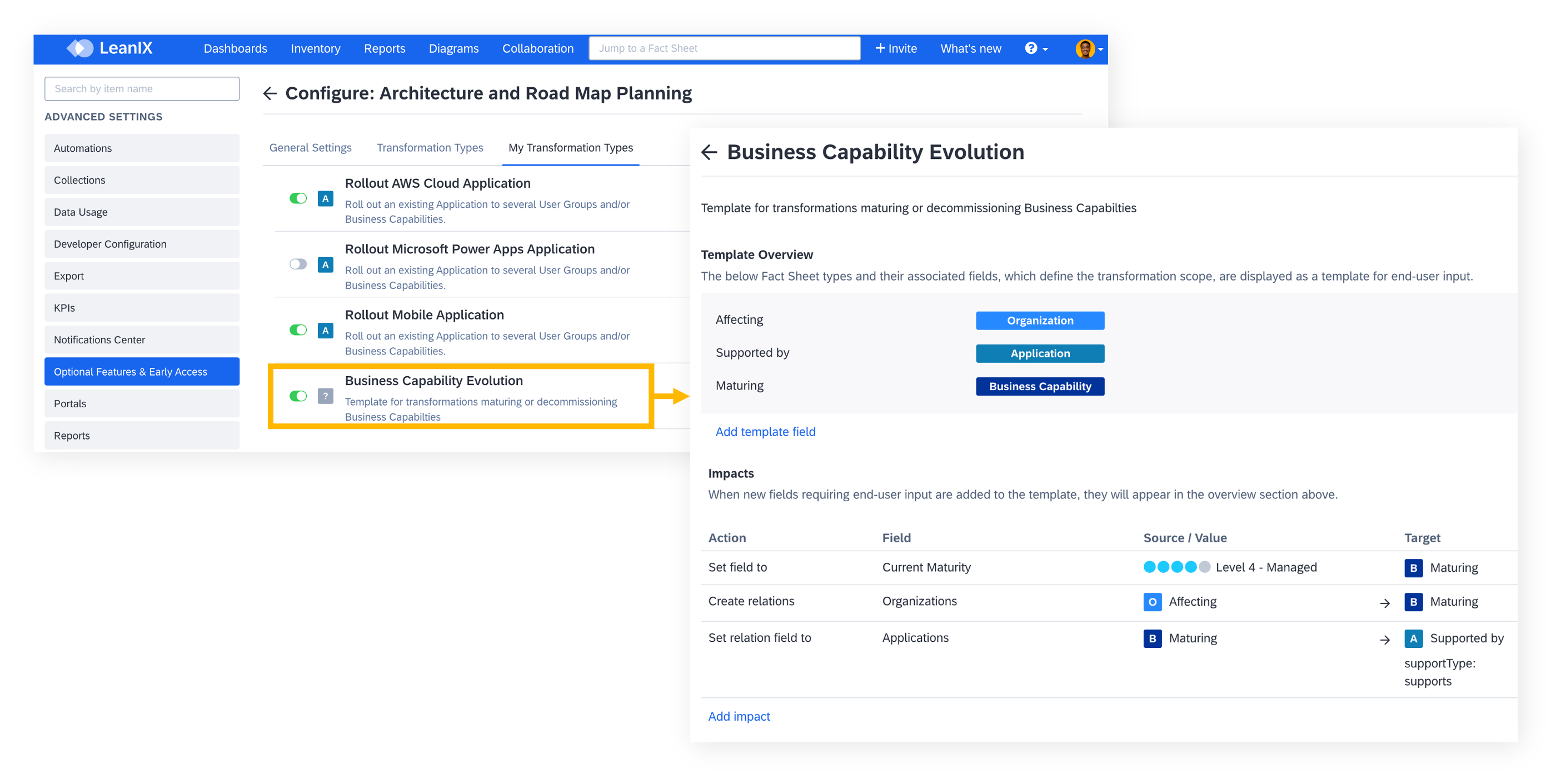
Task: Open the help question mark menu
Action: tap(1036, 48)
